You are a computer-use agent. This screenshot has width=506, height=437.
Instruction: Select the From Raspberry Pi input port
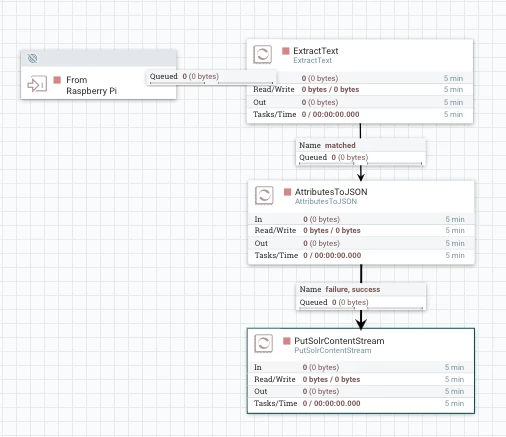click(x=98, y=75)
